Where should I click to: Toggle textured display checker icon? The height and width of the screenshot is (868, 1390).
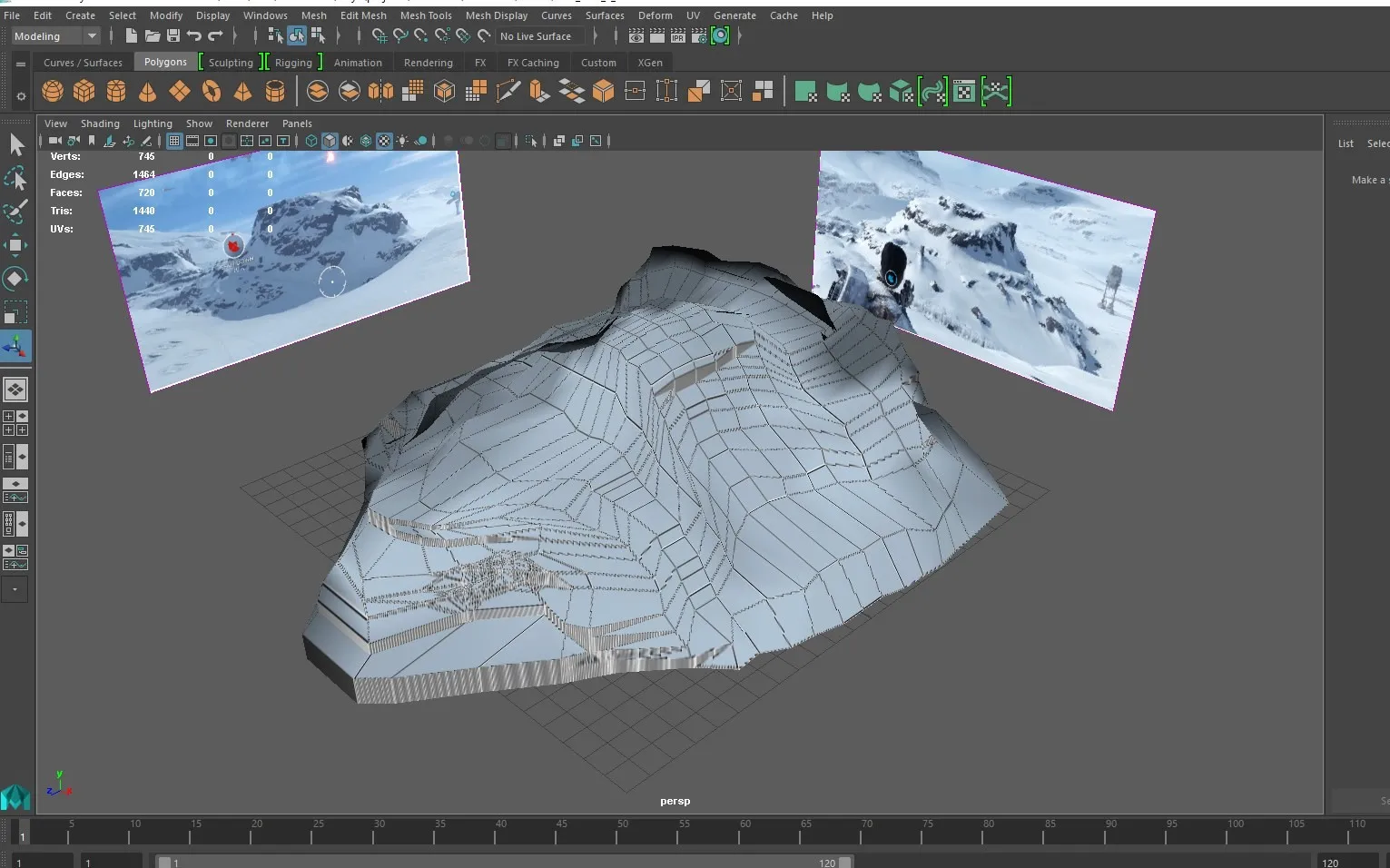(384, 141)
